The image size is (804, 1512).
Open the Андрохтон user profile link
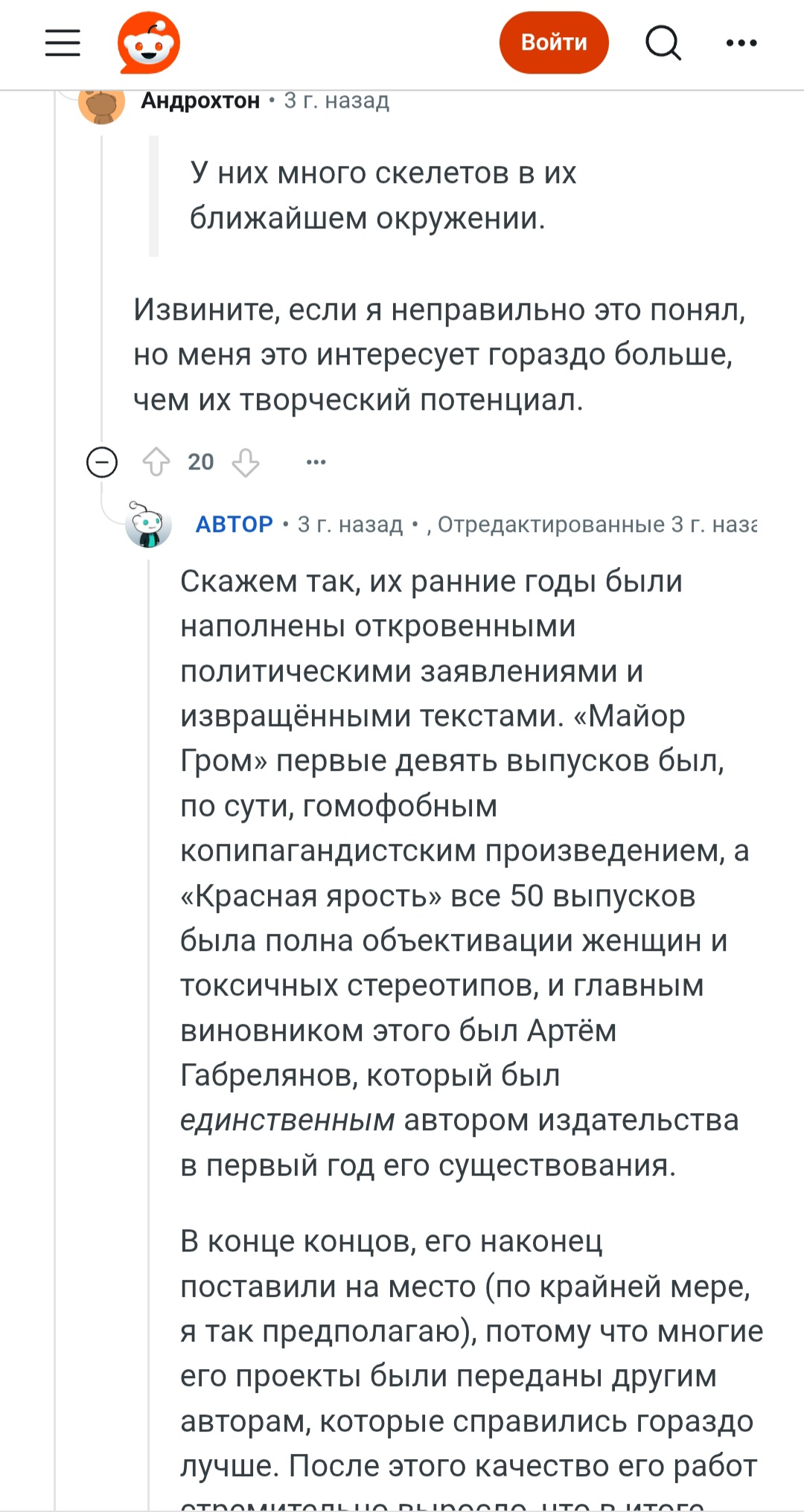[200, 100]
